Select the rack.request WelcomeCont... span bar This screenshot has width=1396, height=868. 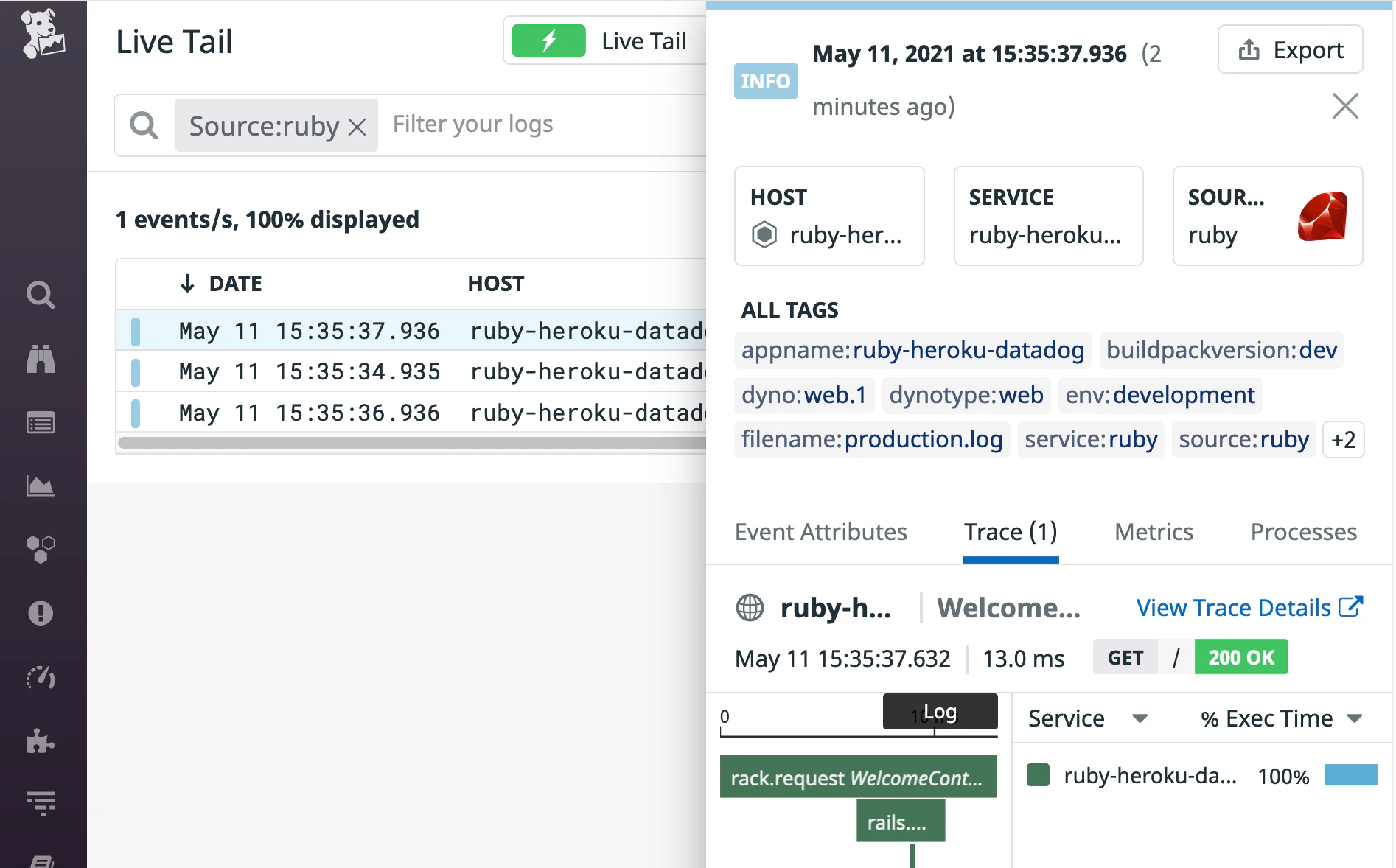(858, 777)
